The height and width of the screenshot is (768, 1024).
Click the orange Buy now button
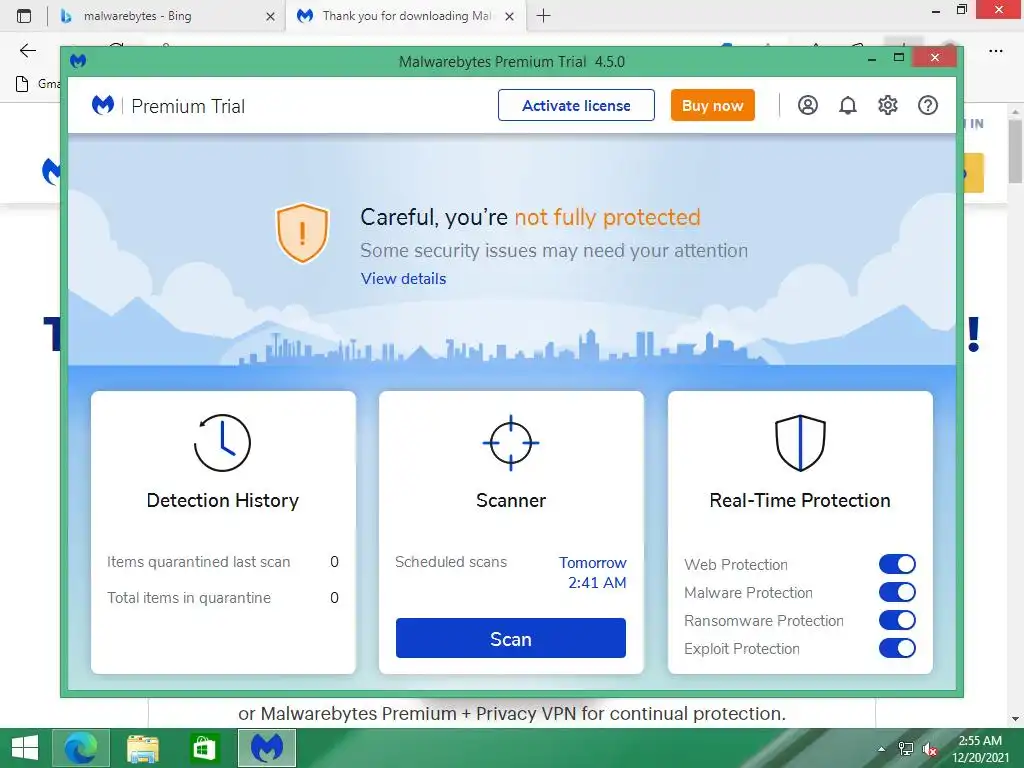pyautogui.click(x=712, y=105)
